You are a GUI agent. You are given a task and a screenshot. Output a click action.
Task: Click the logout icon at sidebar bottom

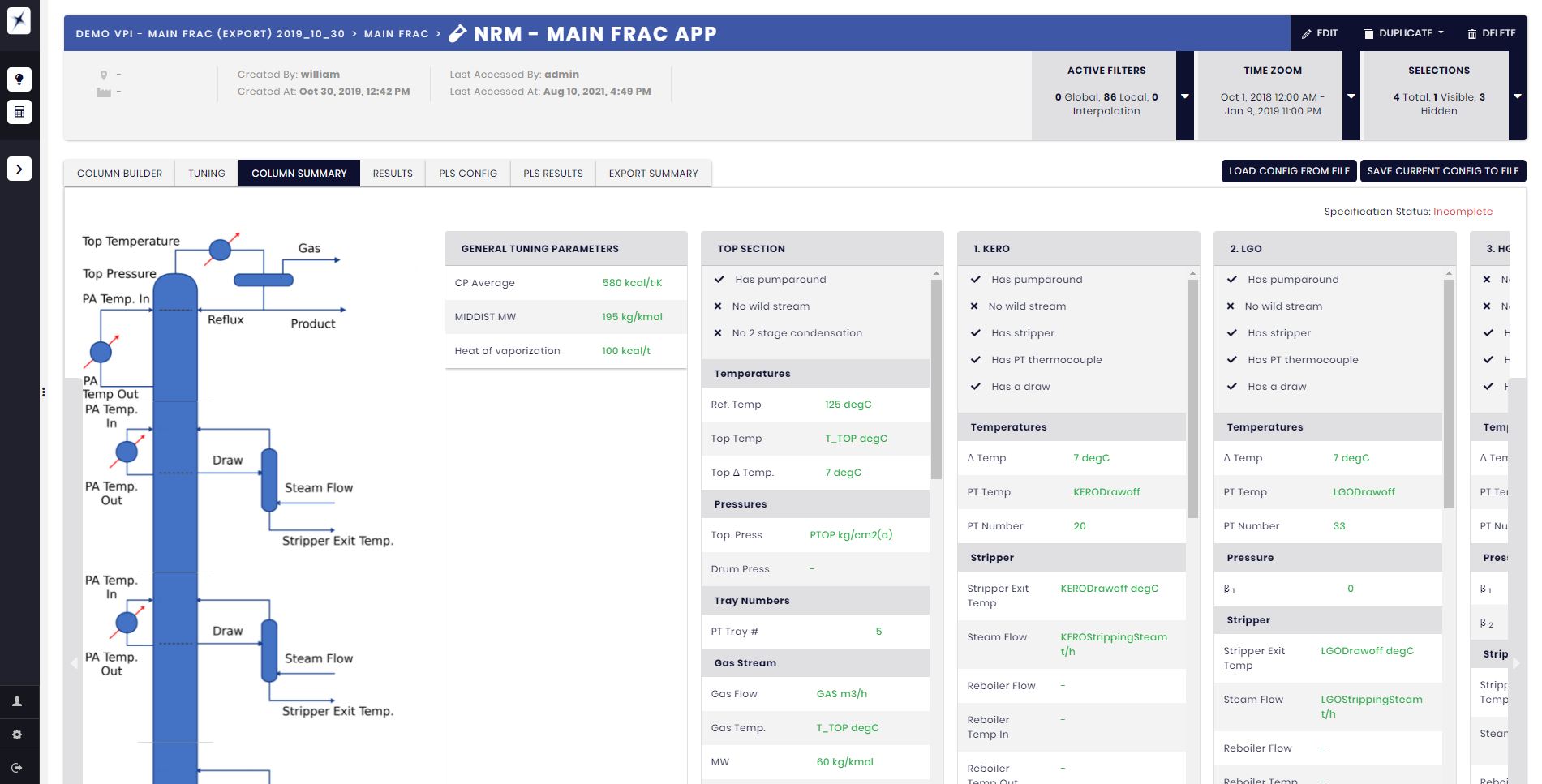pos(17,768)
